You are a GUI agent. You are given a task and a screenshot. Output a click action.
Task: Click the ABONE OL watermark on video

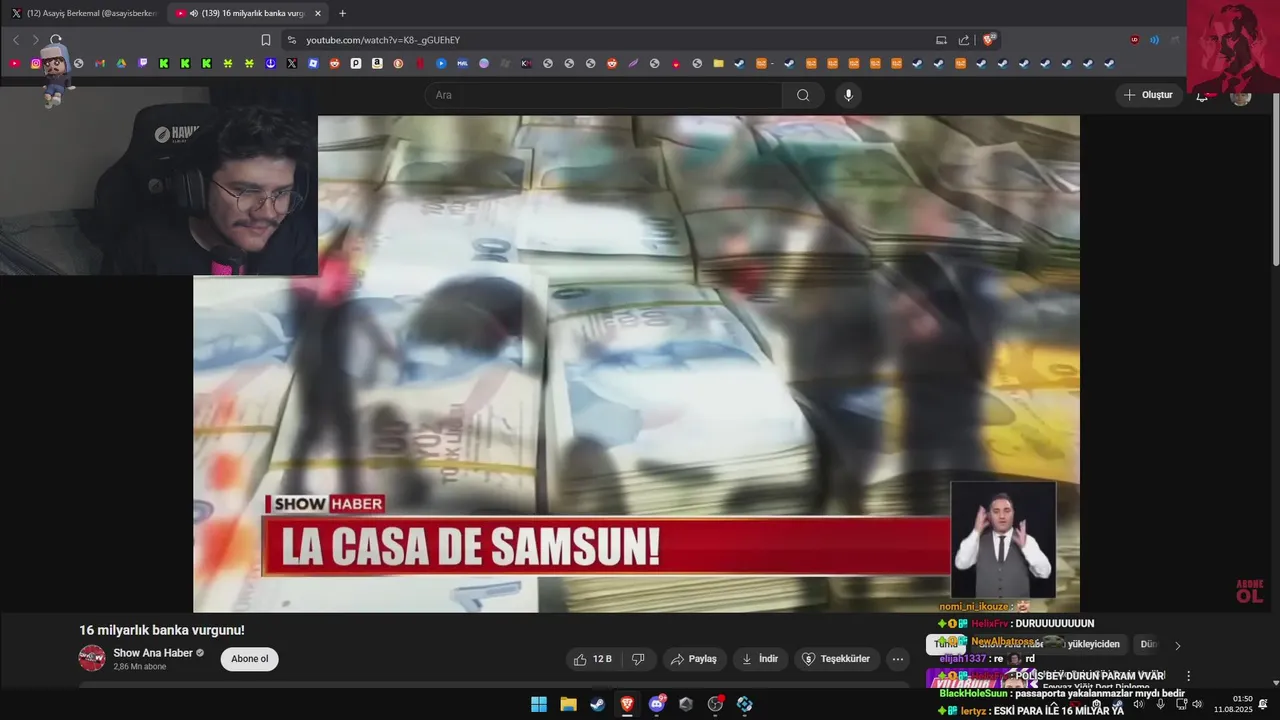coord(1249,591)
